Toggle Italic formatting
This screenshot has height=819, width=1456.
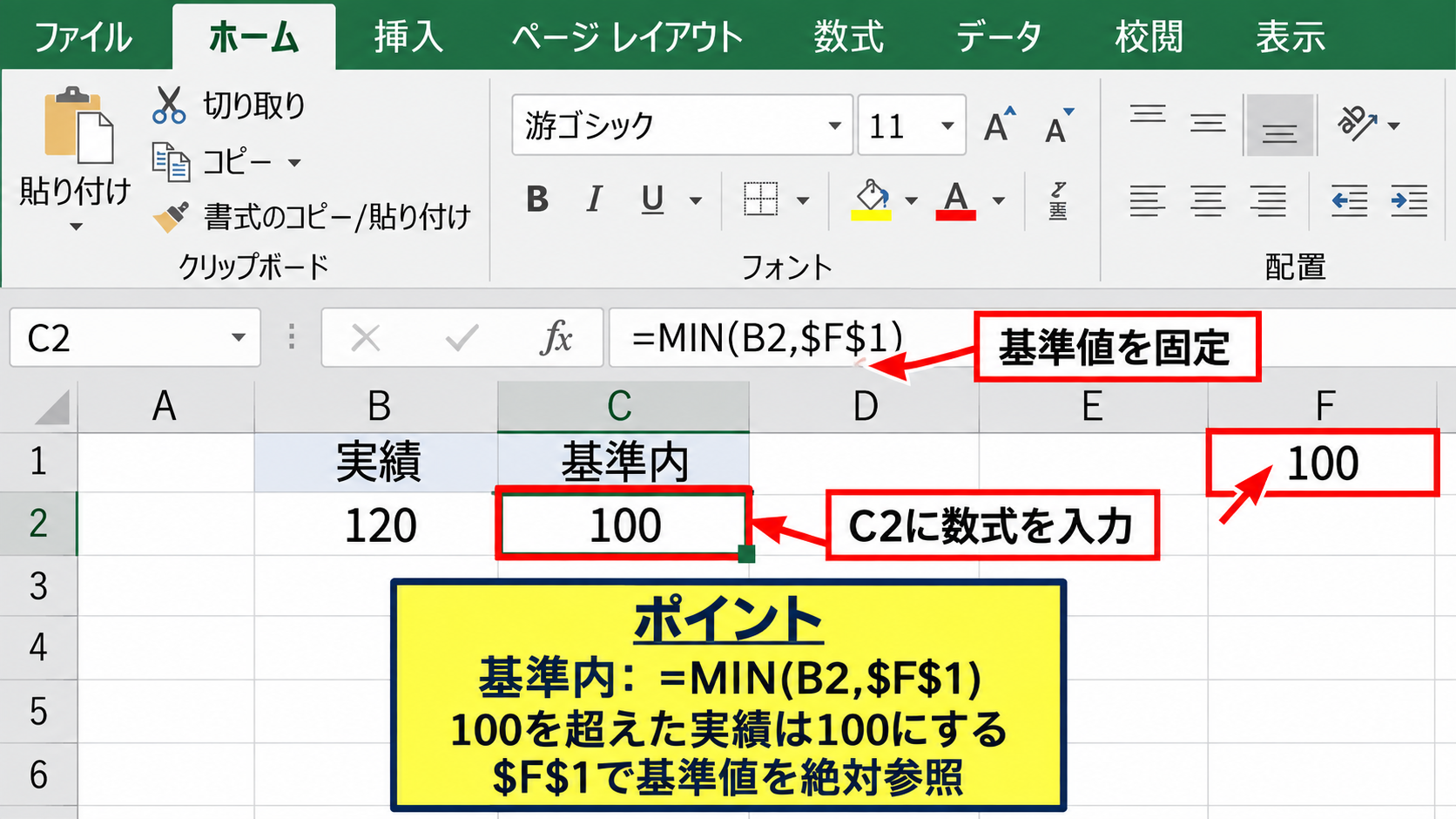point(595,200)
